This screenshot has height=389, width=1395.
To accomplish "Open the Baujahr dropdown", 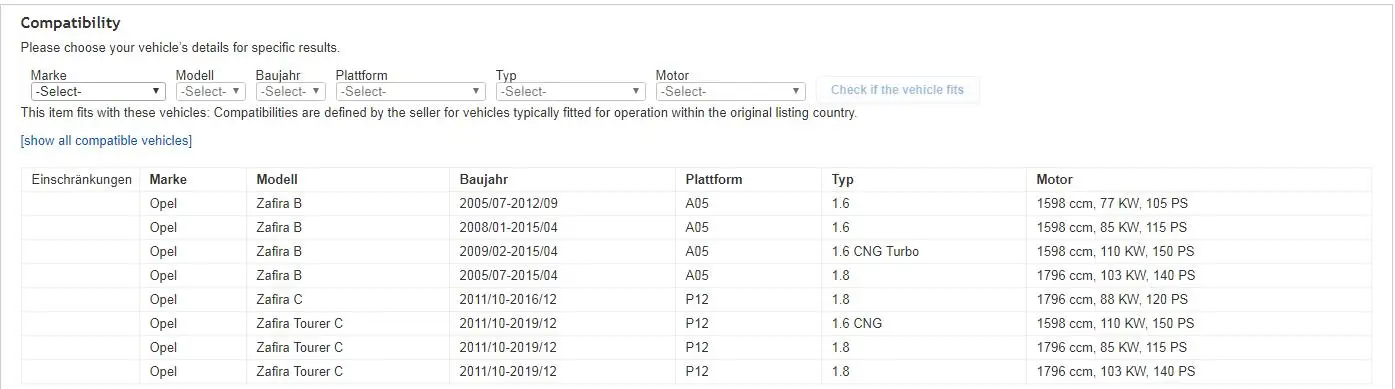I will (x=290, y=91).
